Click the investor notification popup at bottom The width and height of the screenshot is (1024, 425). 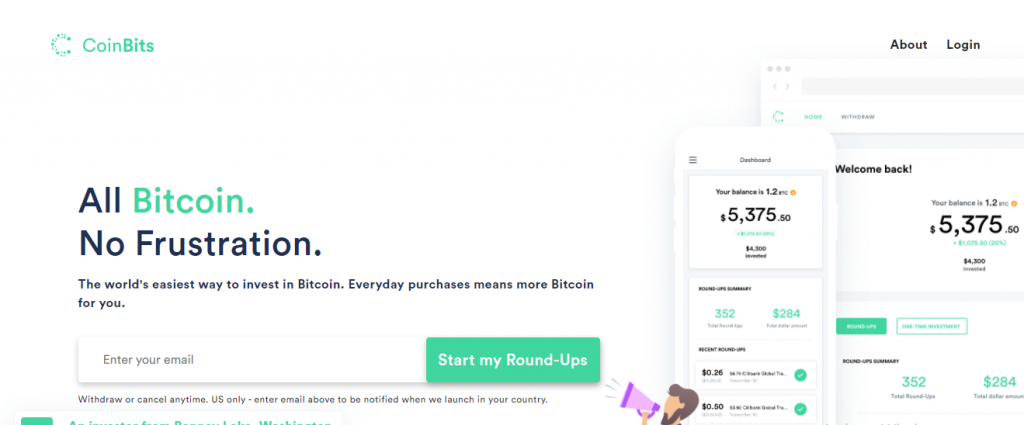click(x=178, y=418)
